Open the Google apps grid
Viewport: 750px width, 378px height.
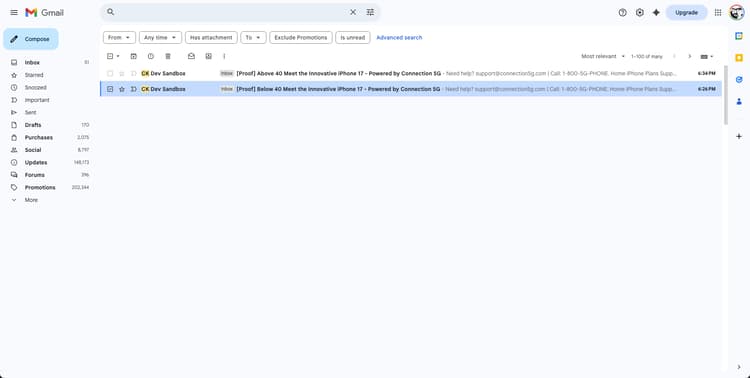718,12
